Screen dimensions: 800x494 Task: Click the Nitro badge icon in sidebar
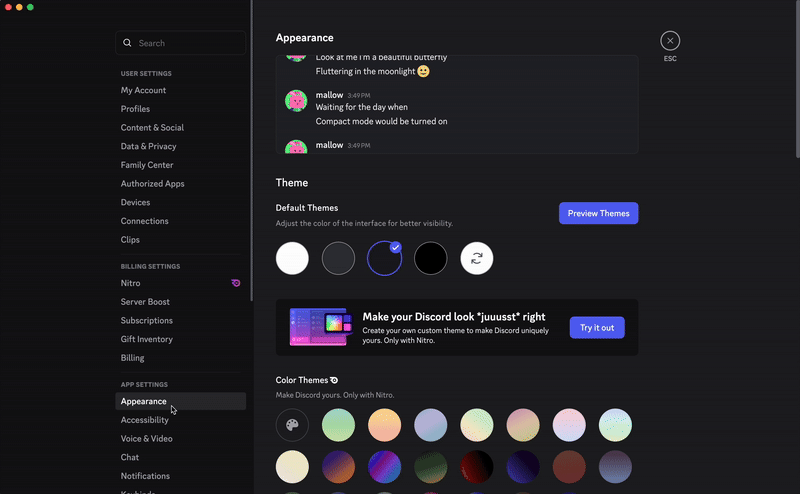(236, 283)
